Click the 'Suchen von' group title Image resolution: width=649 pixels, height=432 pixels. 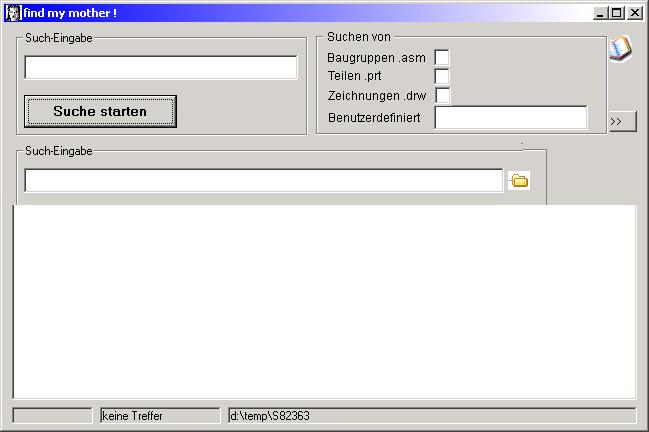[358, 37]
